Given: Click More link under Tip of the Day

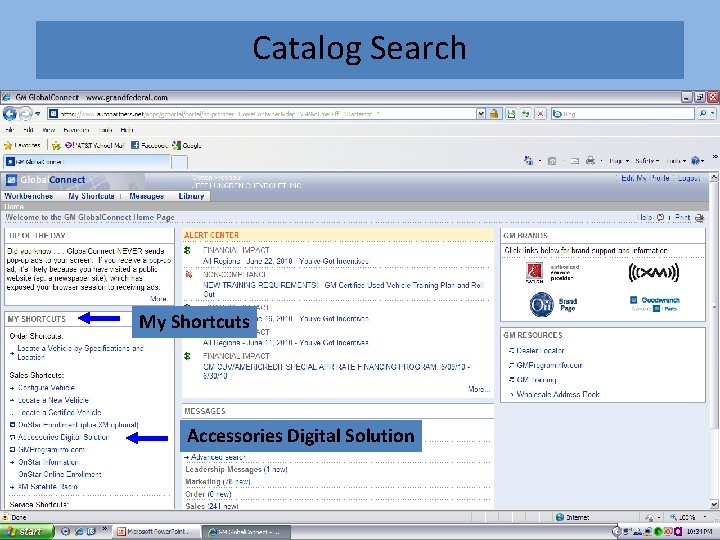Looking at the screenshot, I should pos(158,299).
